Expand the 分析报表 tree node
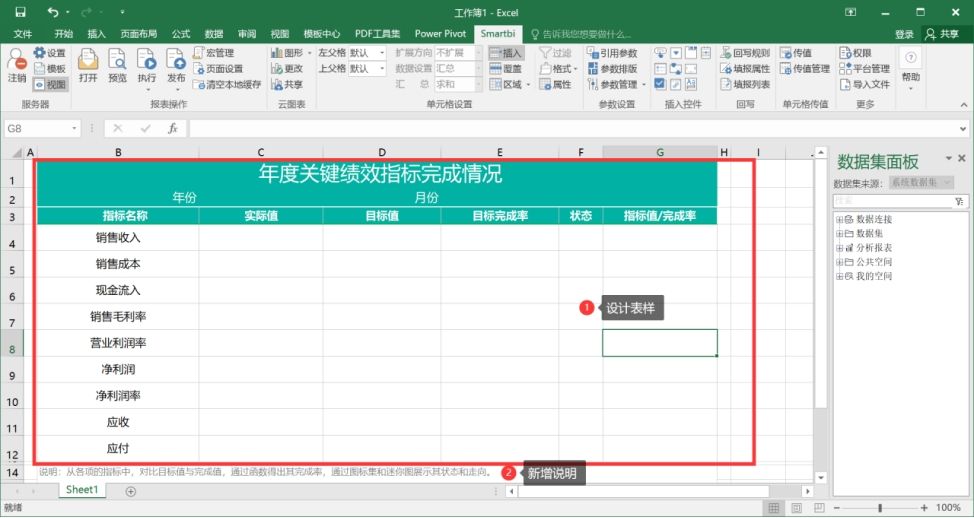 coord(840,248)
